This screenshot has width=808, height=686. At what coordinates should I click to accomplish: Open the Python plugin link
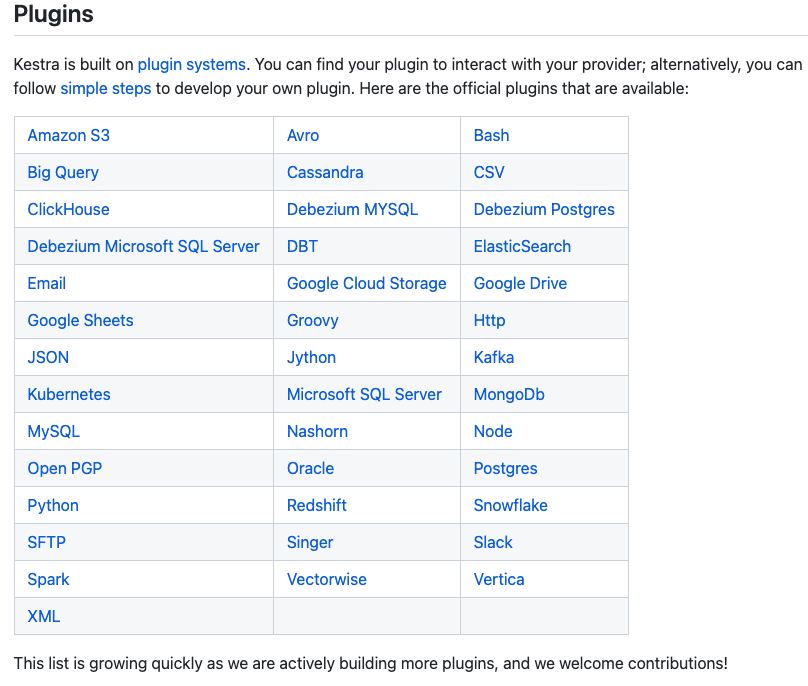coord(53,506)
